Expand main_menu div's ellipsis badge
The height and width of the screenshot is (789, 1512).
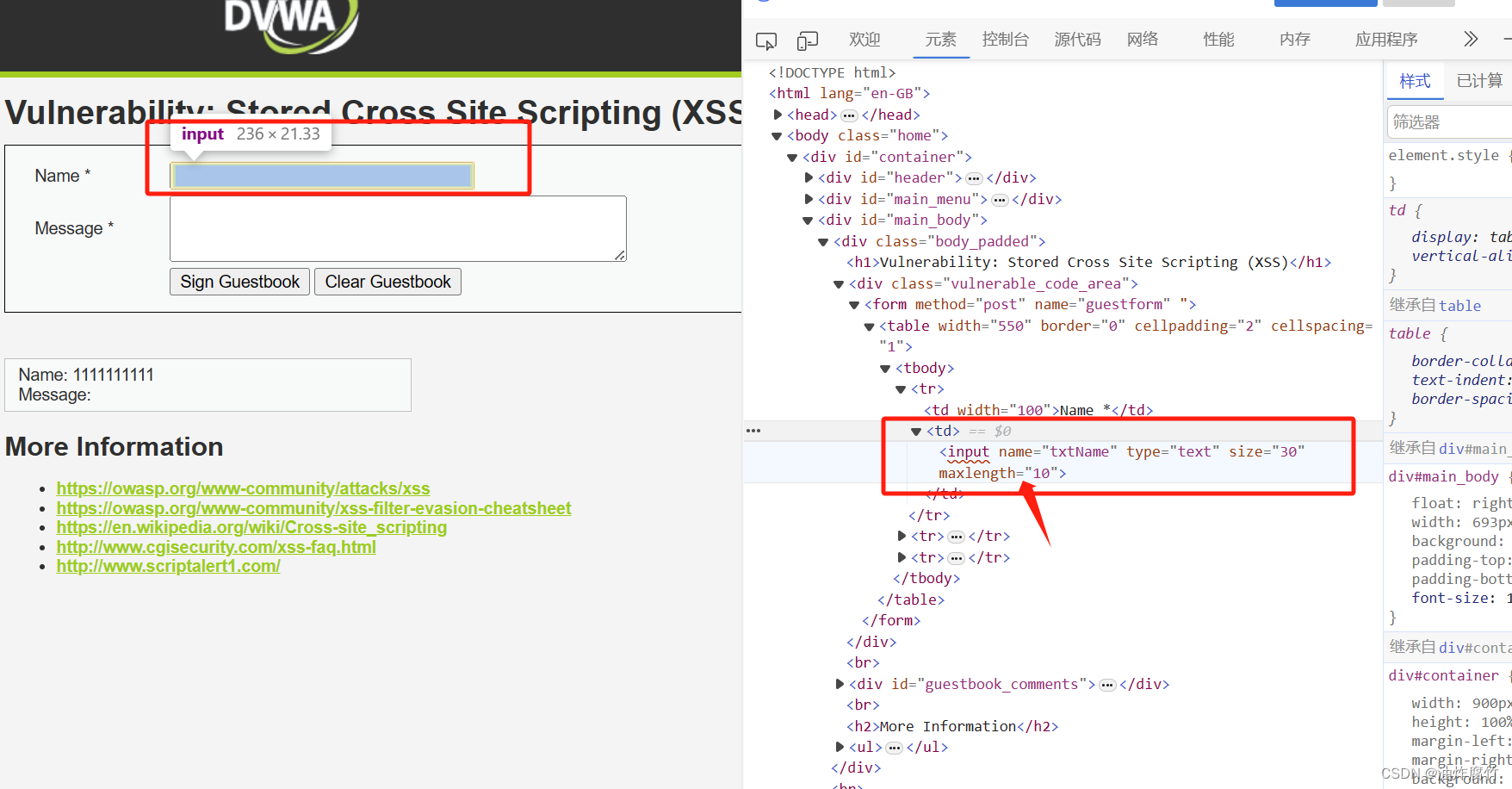tap(1000, 200)
